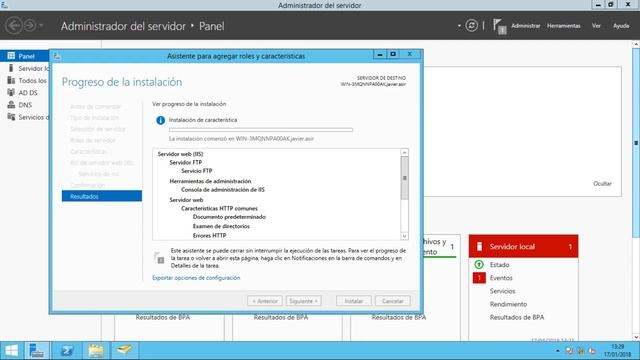Click 'Errores HTTP' entry
This screenshot has width=640, height=360.
point(209,236)
